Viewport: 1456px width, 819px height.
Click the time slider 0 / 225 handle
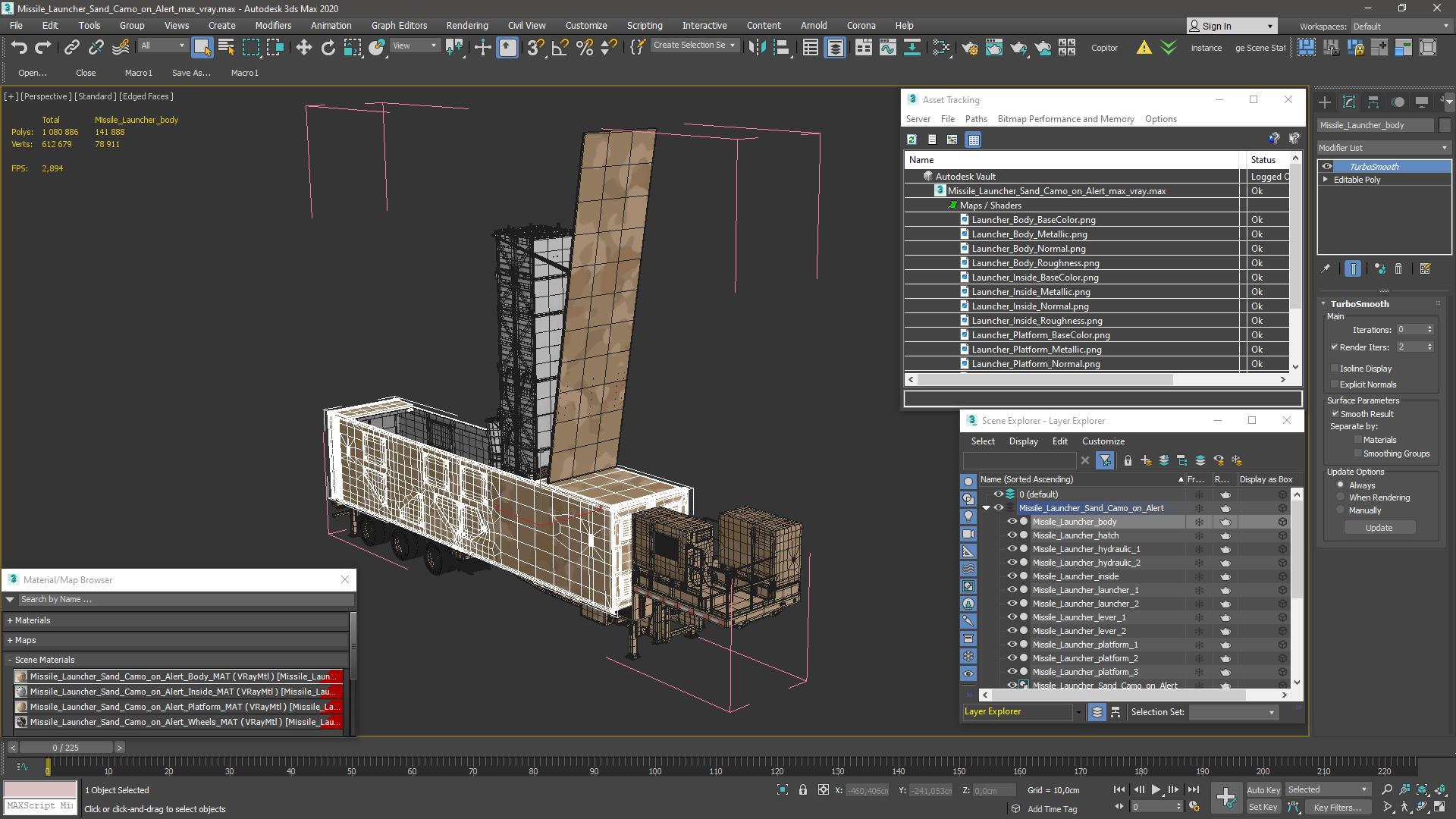coord(66,748)
